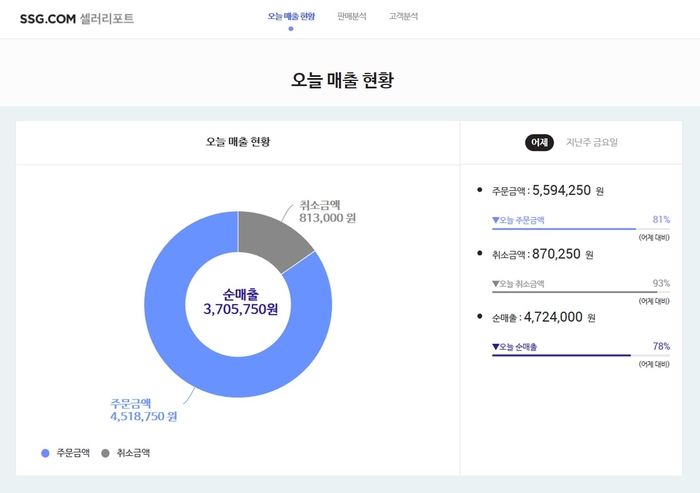
Task: Click the 81% percentage text
Action: (661, 220)
